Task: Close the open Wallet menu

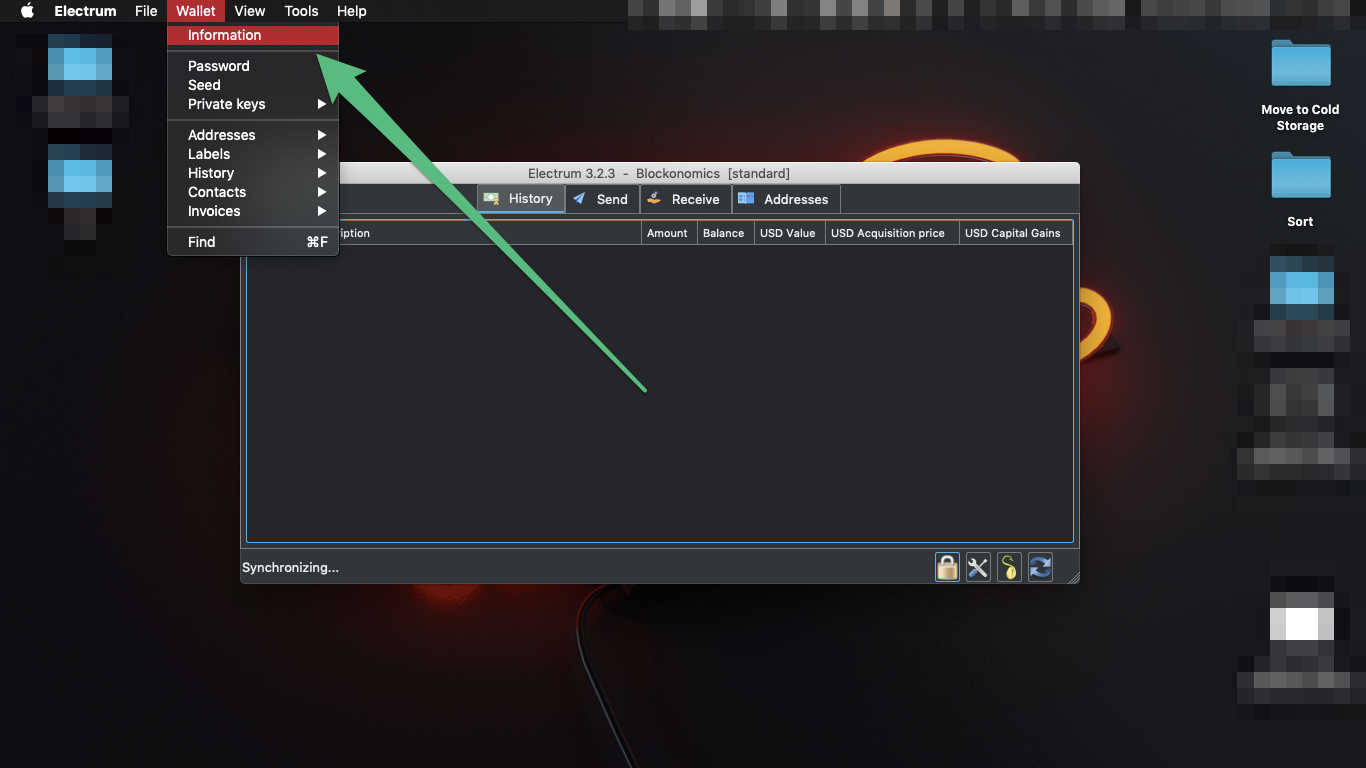Action: (x=196, y=11)
